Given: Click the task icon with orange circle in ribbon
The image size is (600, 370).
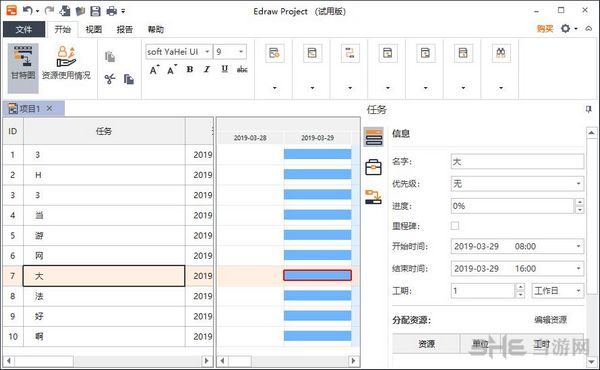Looking at the screenshot, I should [275, 53].
